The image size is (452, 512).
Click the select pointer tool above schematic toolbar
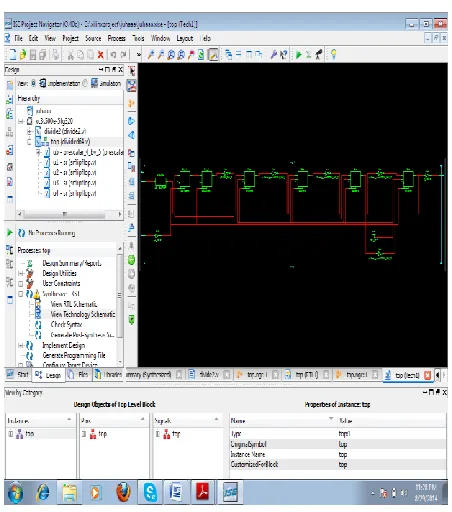[x=132, y=71]
